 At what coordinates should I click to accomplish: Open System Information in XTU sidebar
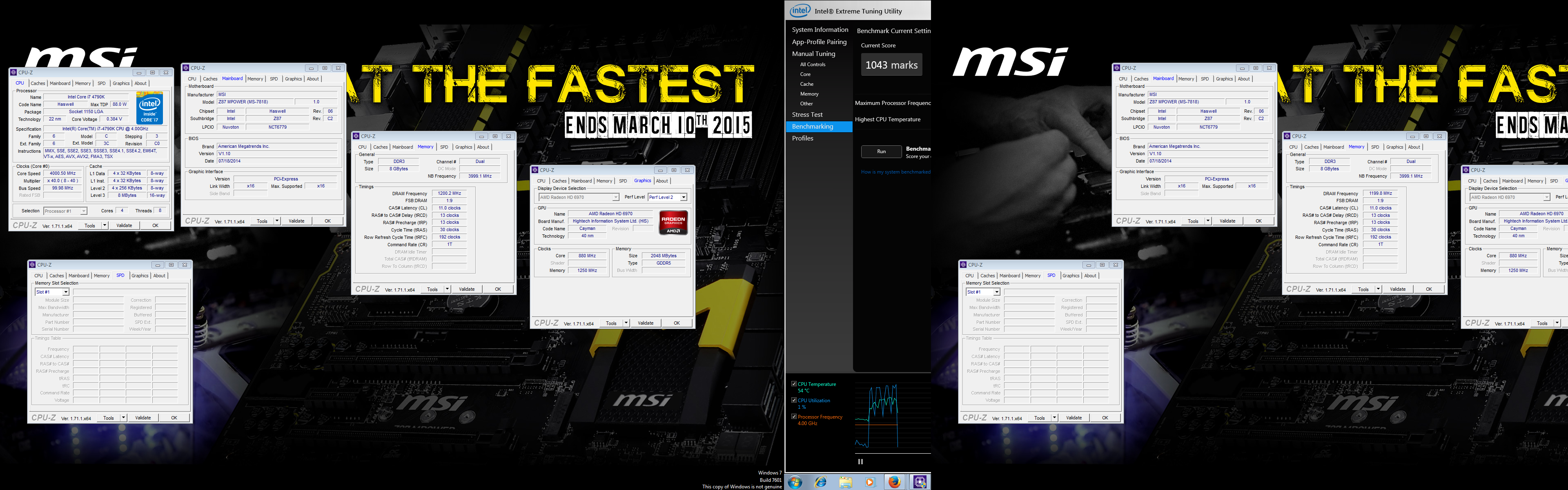pyautogui.click(x=820, y=30)
